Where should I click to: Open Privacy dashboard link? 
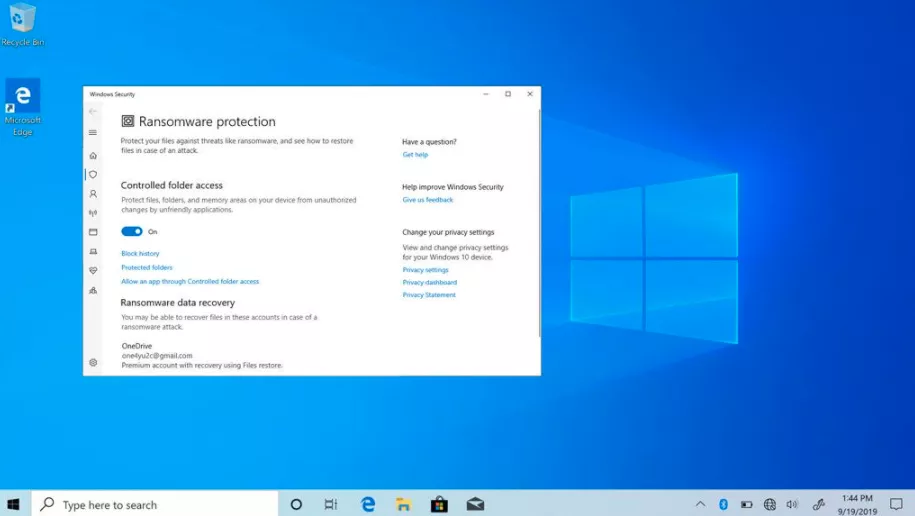coord(429,283)
